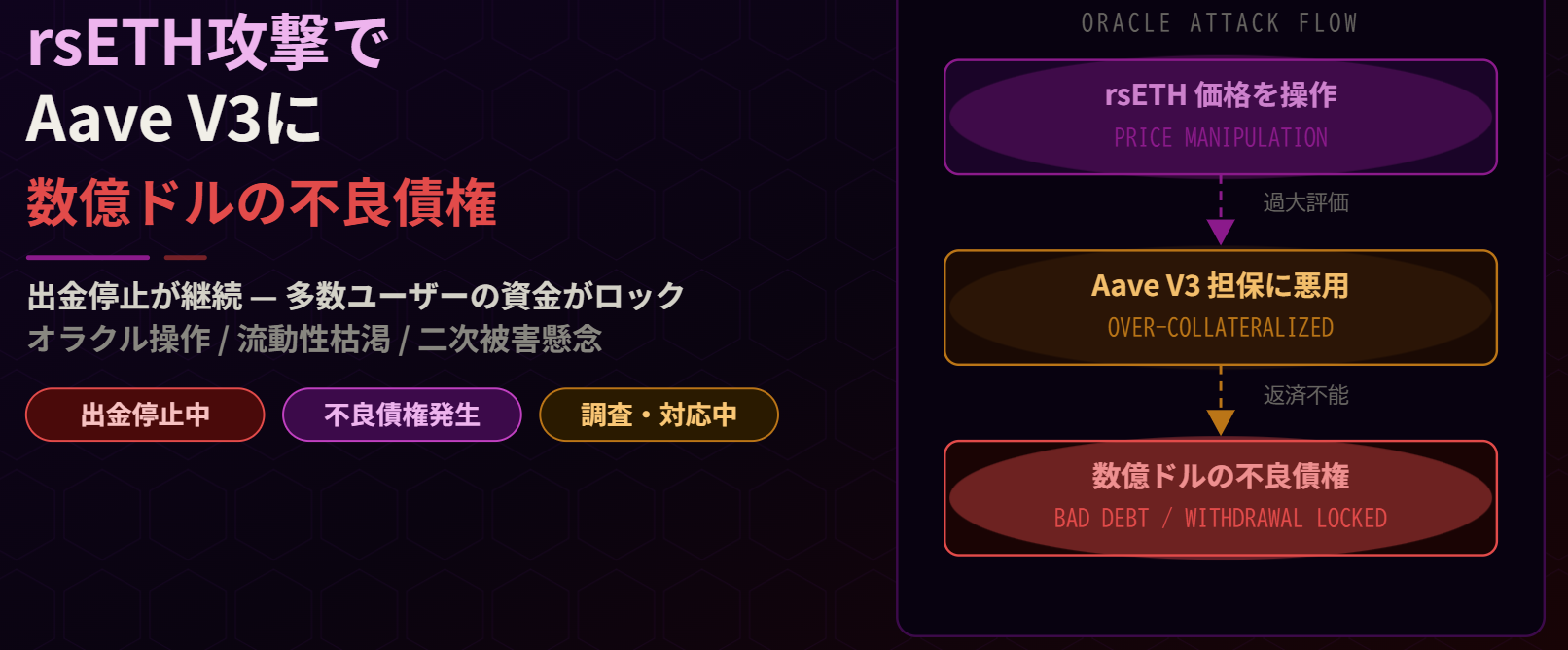Click the purple downward arrow in the flow
The image size is (1568, 650).
tap(1221, 230)
